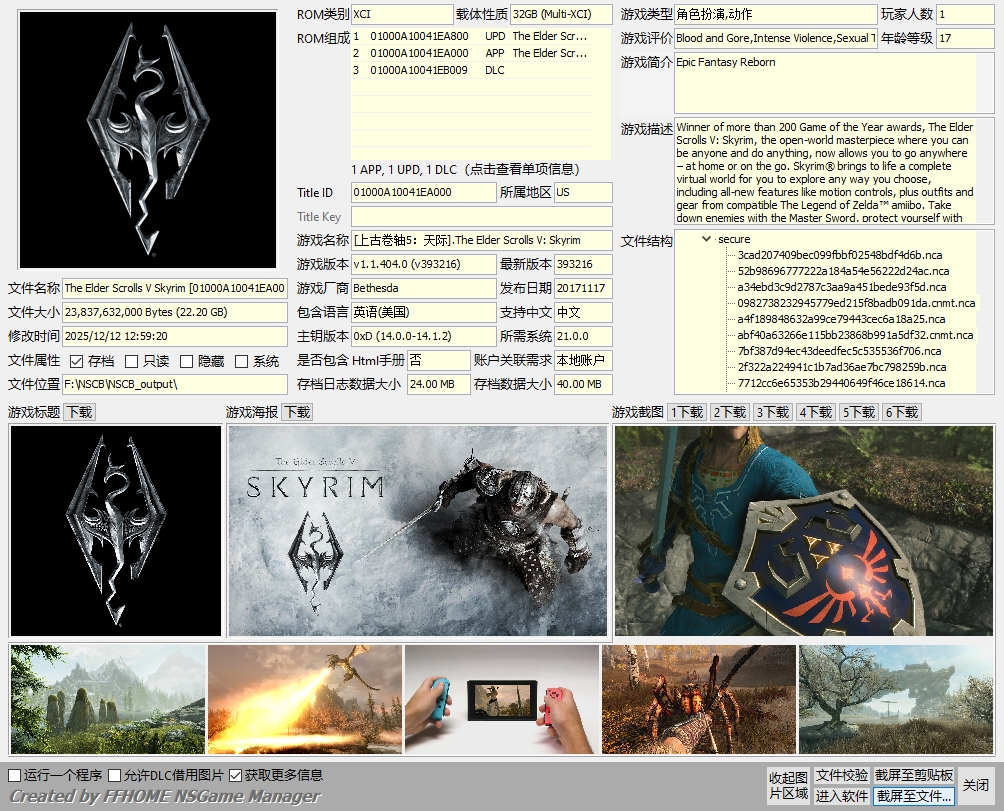Click the 包含语言 field 英语(美国)

(424, 312)
